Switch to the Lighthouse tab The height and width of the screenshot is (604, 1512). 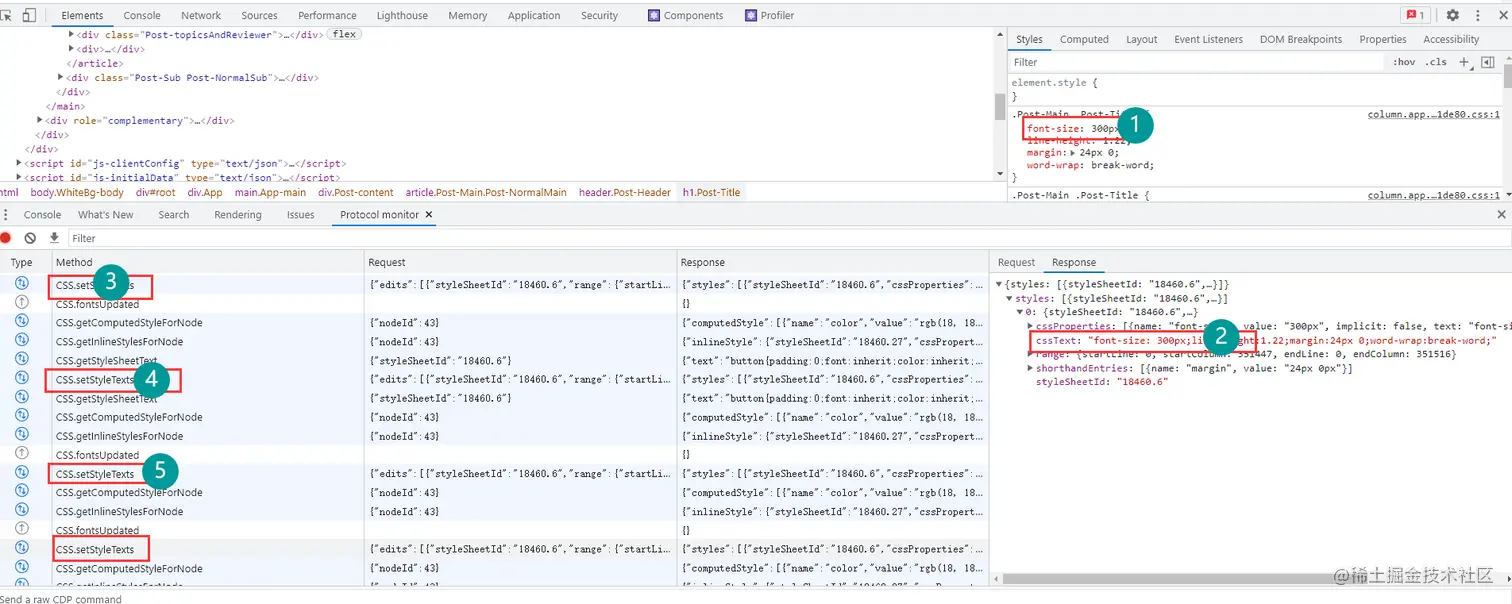pyautogui.click(x=402, y=15)
